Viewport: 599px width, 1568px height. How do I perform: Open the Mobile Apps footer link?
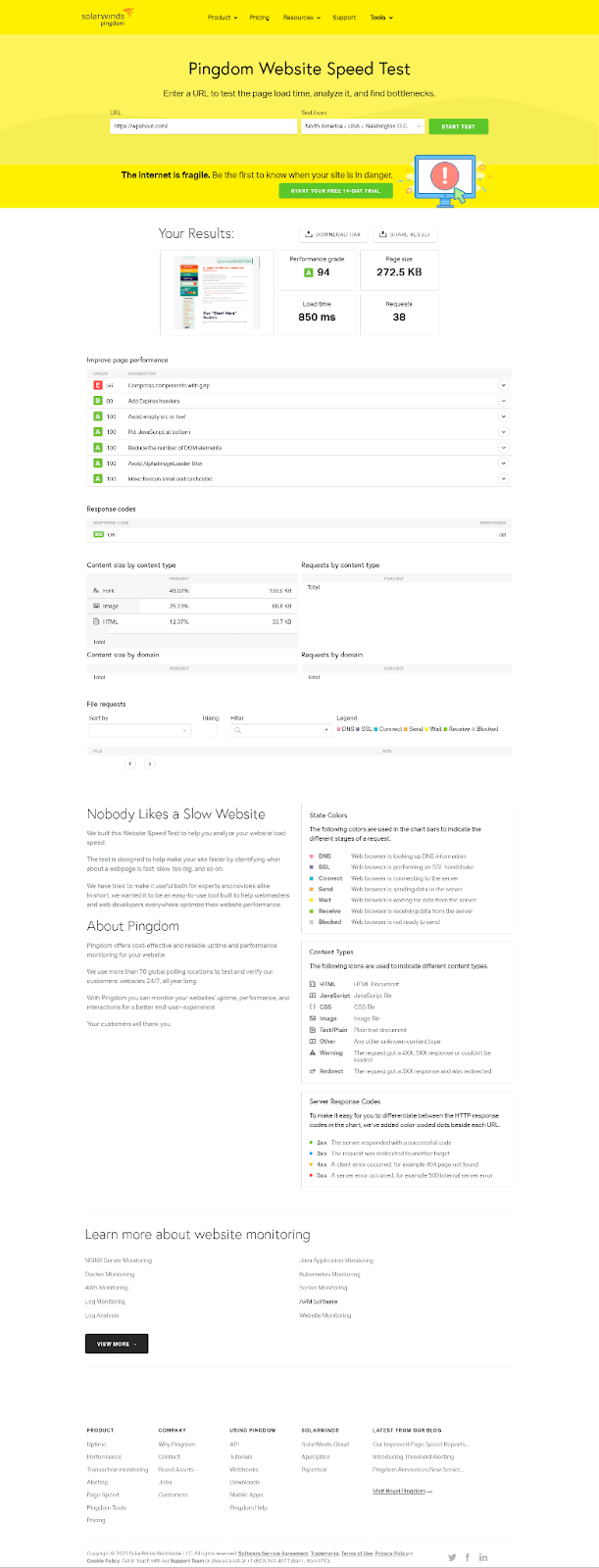246,1494
